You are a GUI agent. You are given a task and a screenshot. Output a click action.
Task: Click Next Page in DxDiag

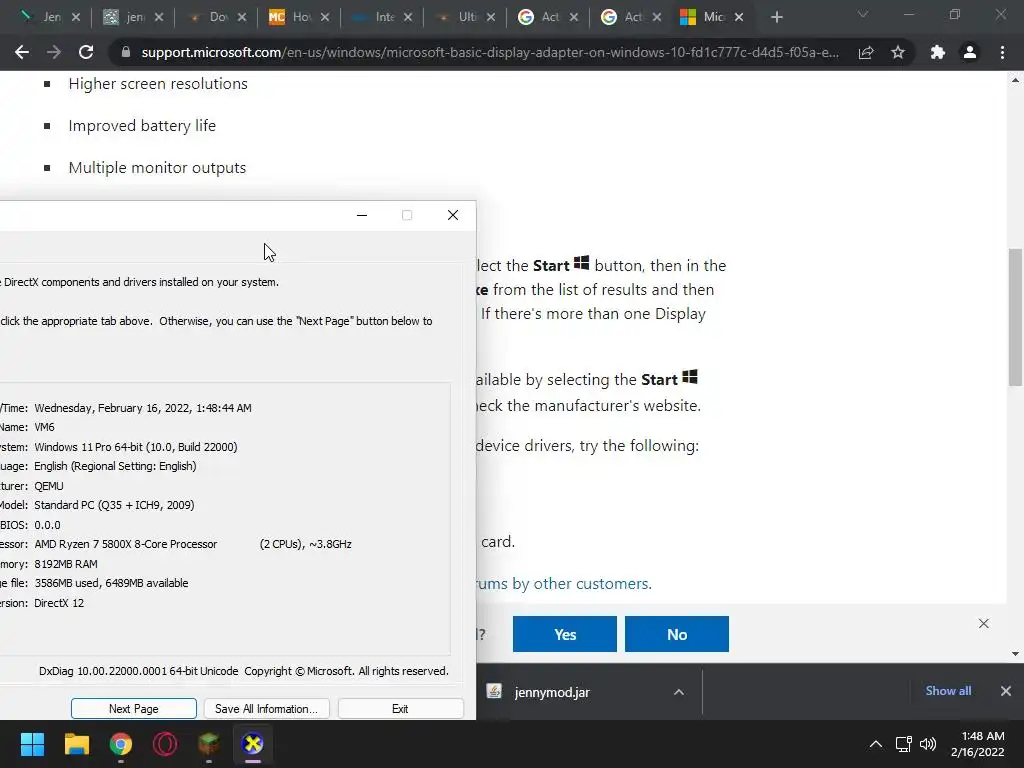[133, 709]
